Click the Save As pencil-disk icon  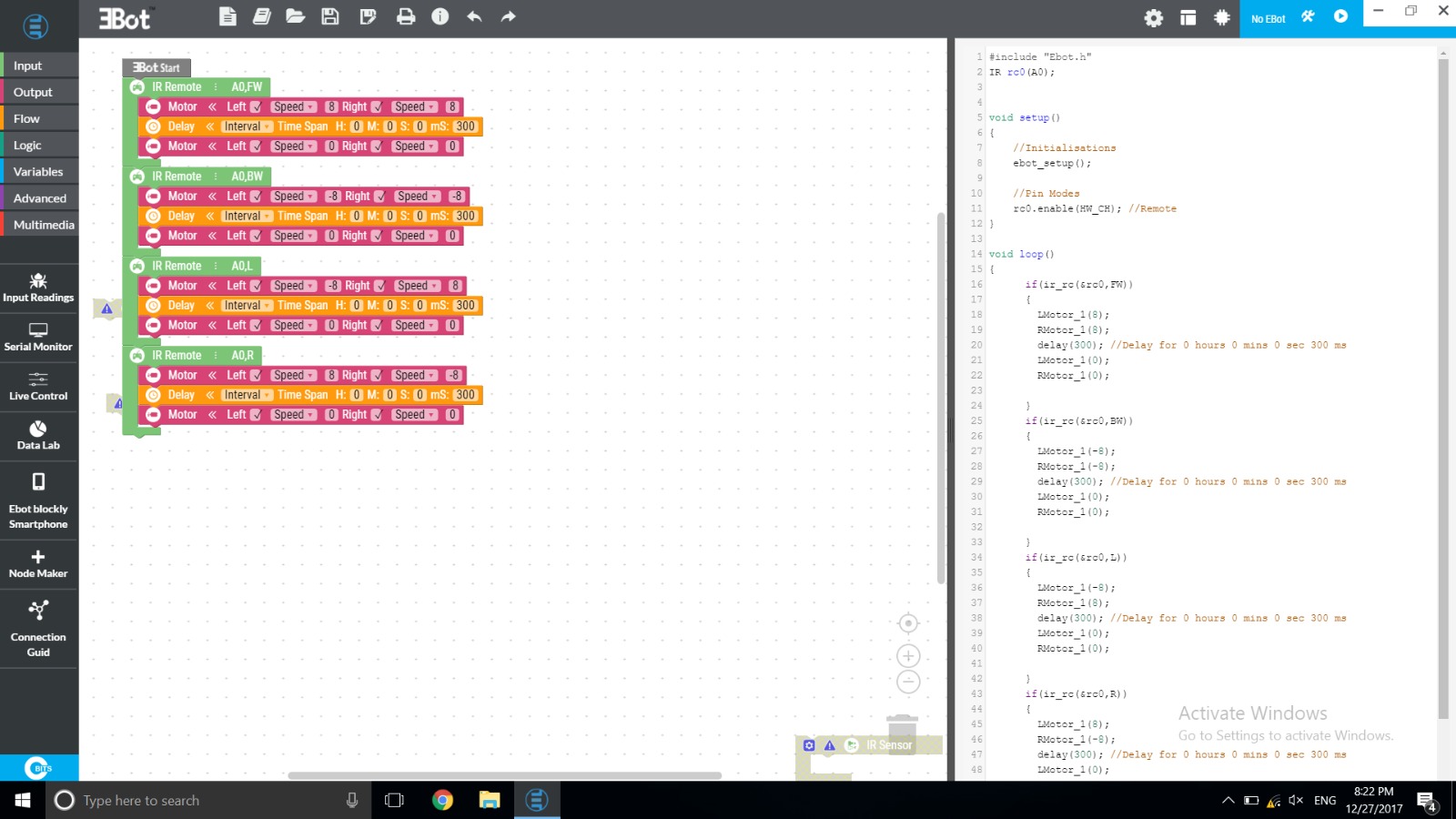(x=368, y=16)
